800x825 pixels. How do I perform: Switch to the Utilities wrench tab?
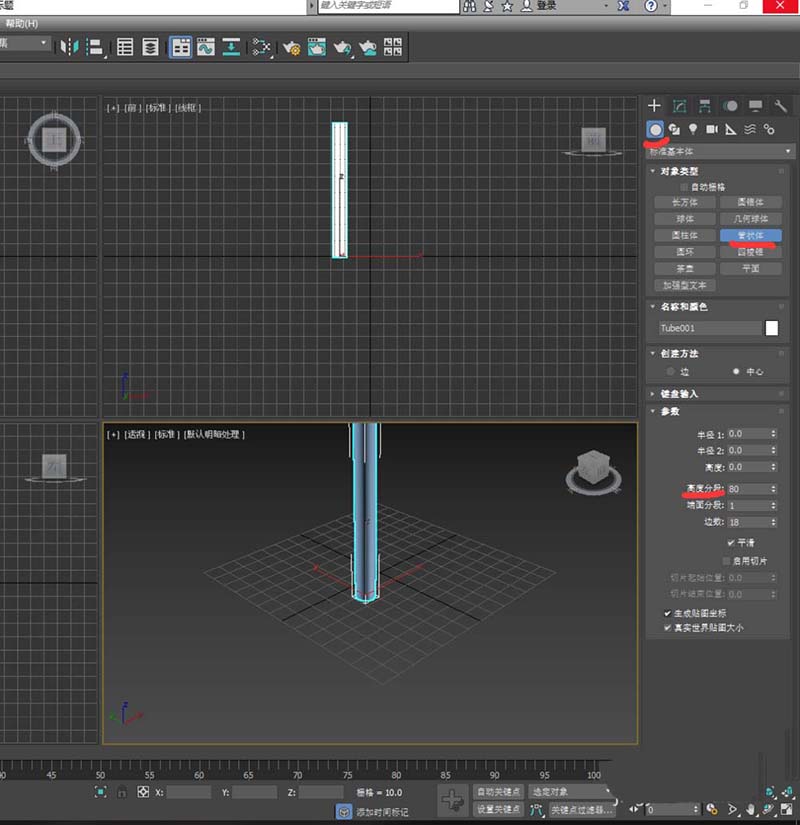pyautogui.click(x=781, y=105)
